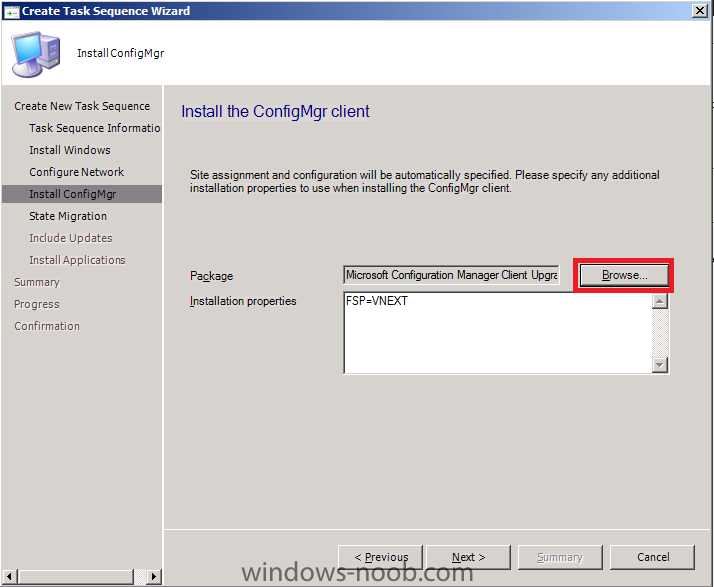Click the right arrow of sidebar horizontal scrollbar
This screenshot has width=714, height=587.
pyautogui.click(x=154, y=577)
